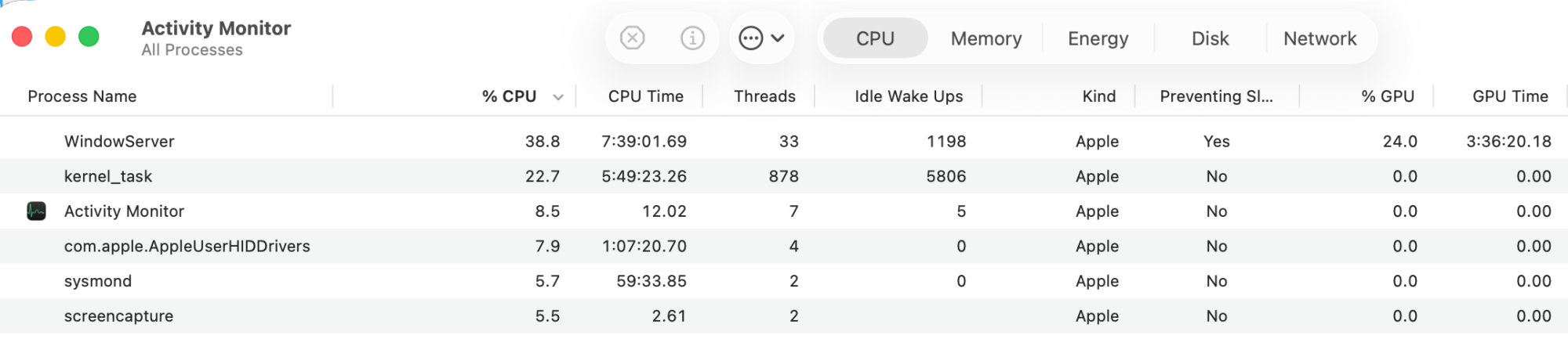1568x339 pixels.
Task: Toggle sort direction arrow on % CPU column
Action: 558,97
